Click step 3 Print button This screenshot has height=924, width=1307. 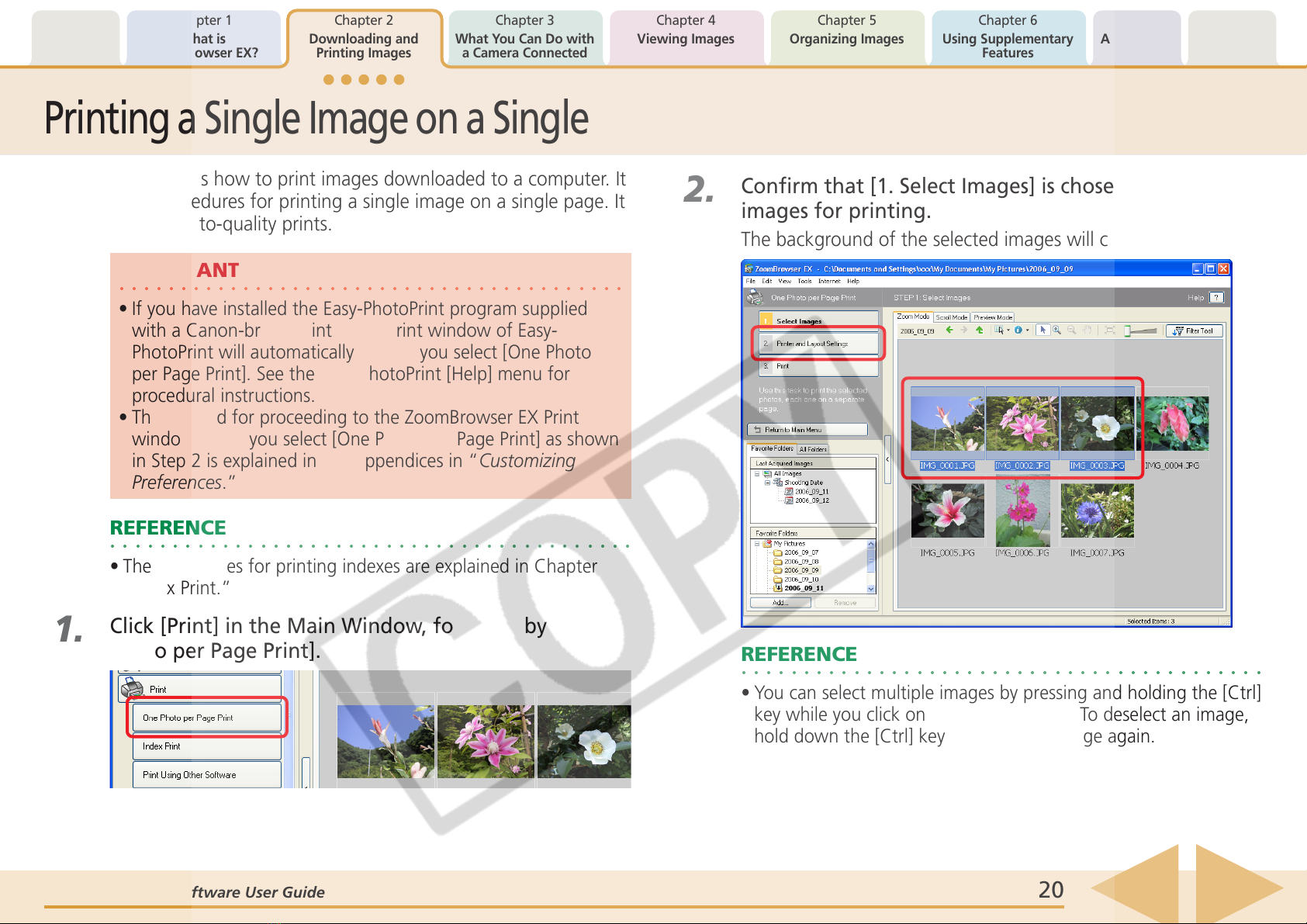tap(818, 365)
